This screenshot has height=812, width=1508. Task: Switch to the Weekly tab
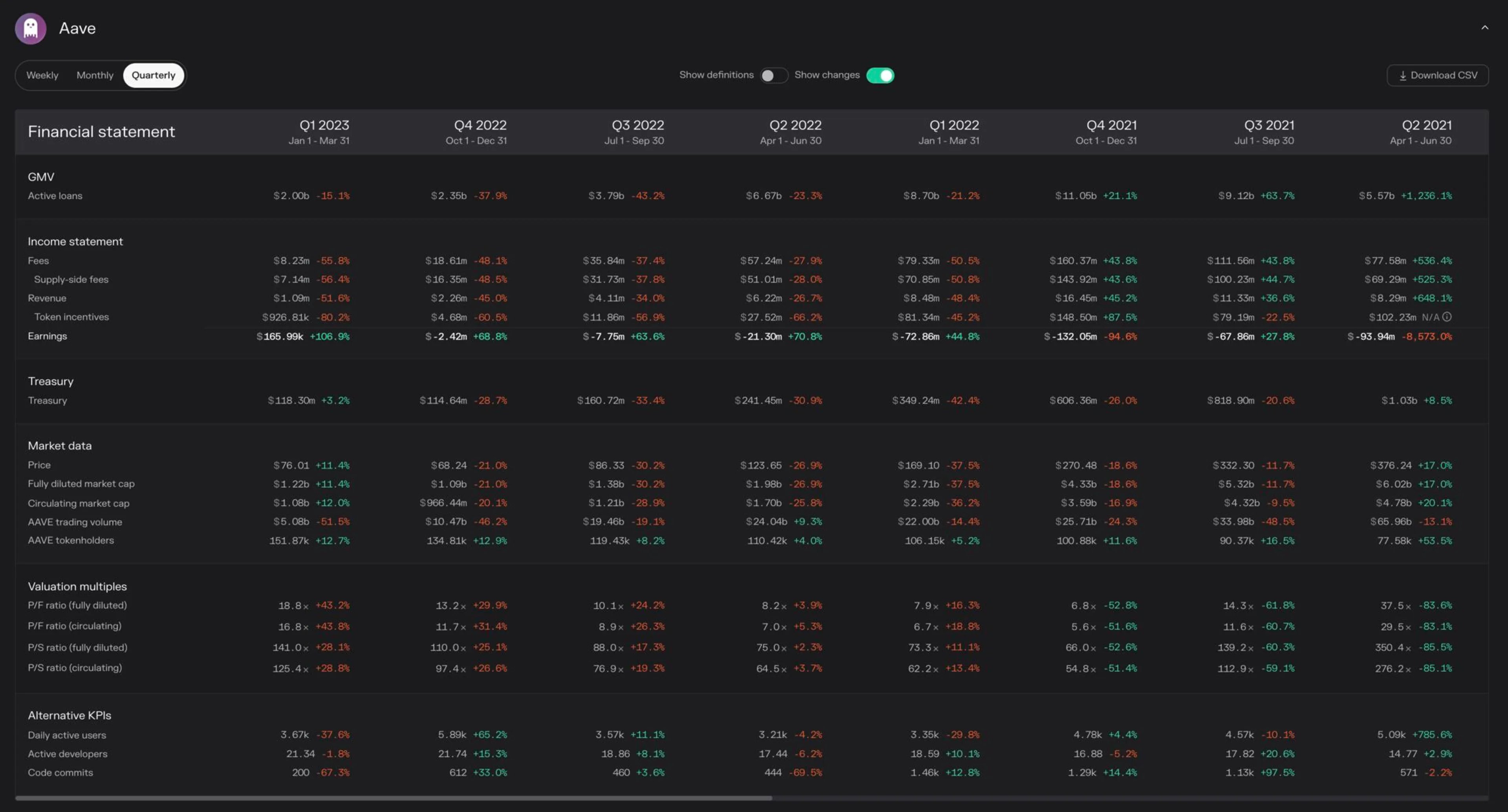(x=42, y=75)
